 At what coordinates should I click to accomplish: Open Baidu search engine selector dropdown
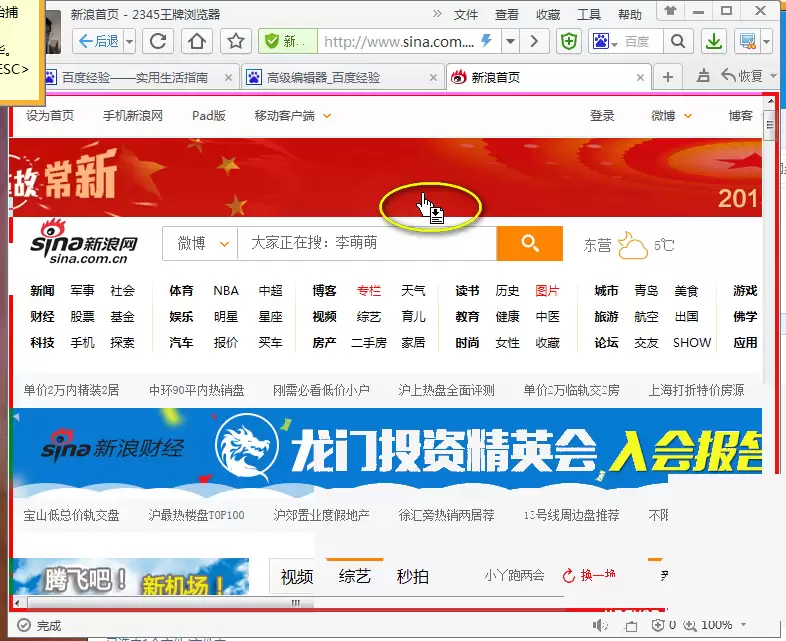605,41
